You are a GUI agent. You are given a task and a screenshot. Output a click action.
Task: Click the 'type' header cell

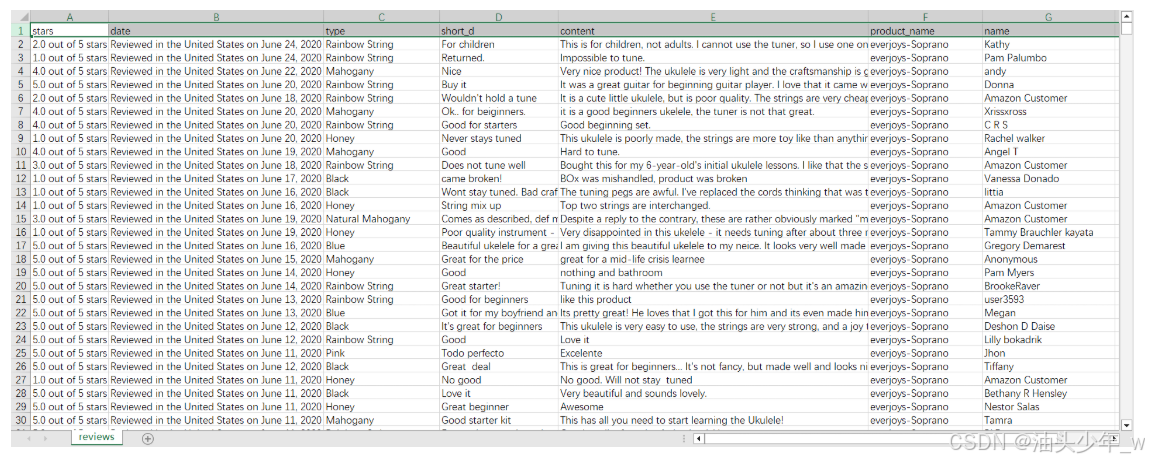[382, 31]
